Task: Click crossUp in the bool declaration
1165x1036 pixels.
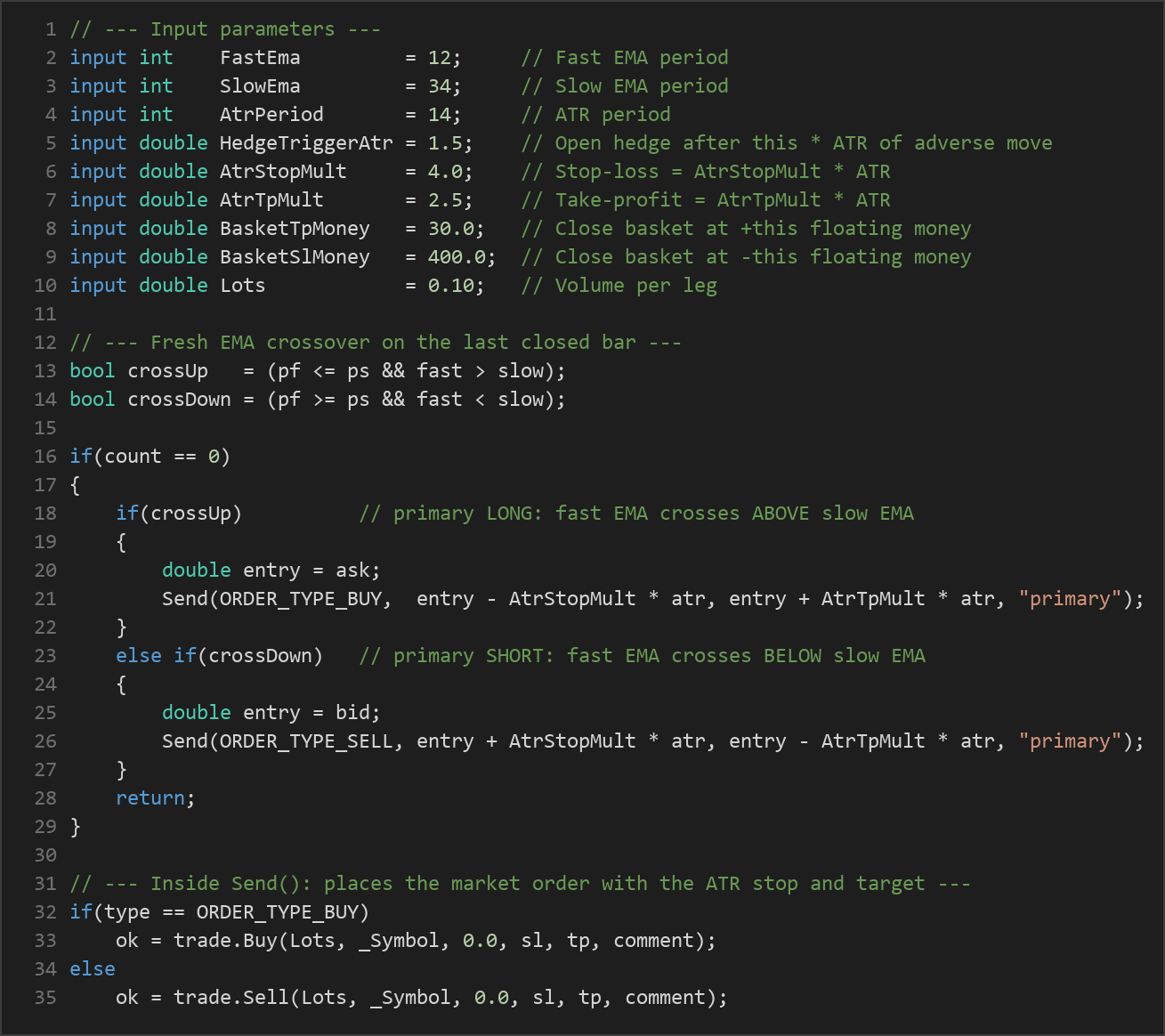Action: 167,371
